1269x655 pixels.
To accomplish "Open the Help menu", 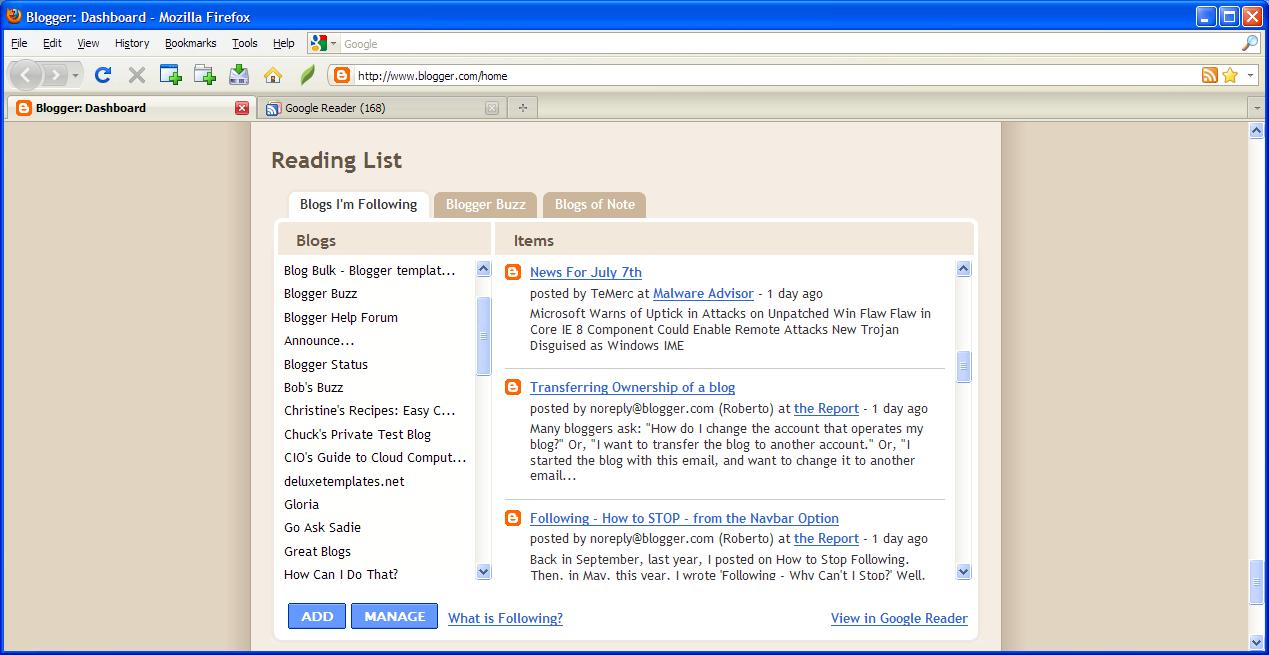I will (284, 43).
